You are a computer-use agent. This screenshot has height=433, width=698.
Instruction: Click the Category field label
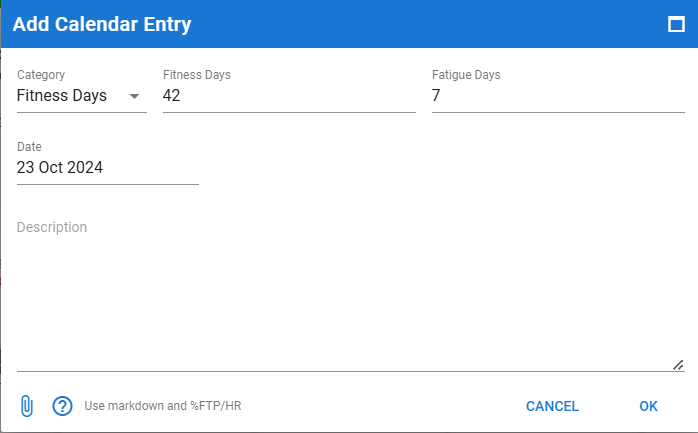(x=41, y=75)
